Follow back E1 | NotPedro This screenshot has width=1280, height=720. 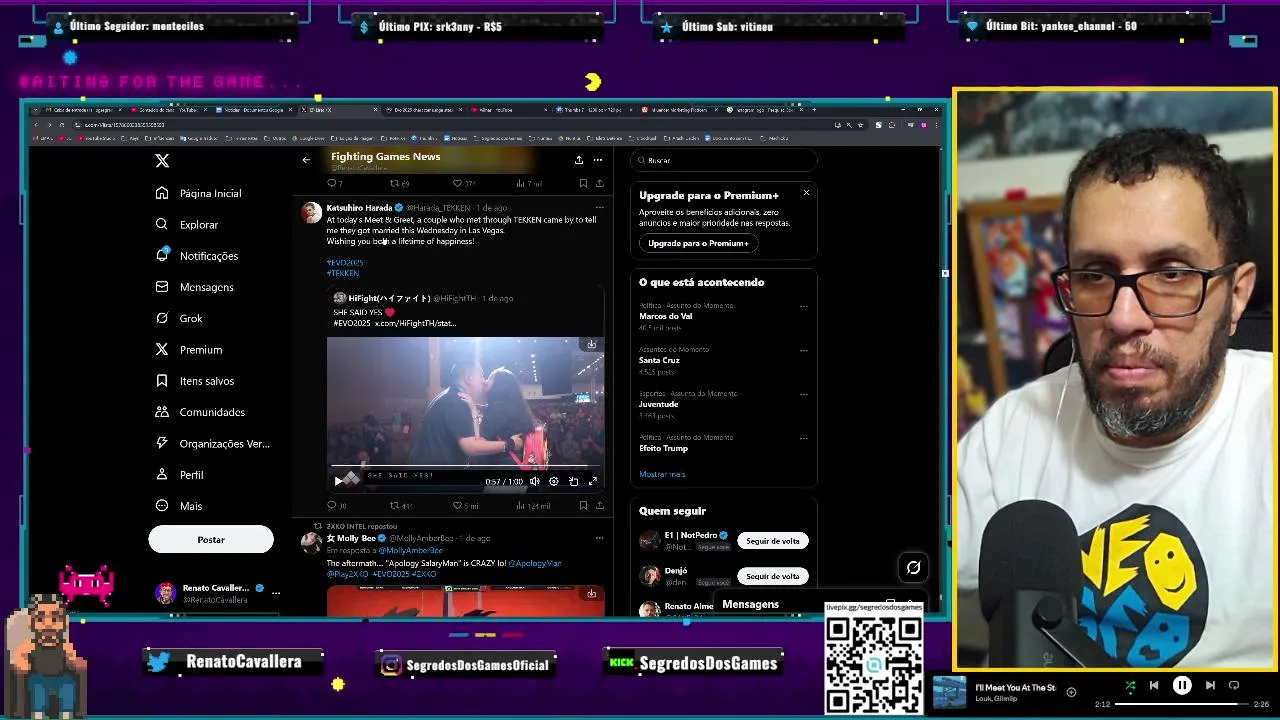coord(773,541)
